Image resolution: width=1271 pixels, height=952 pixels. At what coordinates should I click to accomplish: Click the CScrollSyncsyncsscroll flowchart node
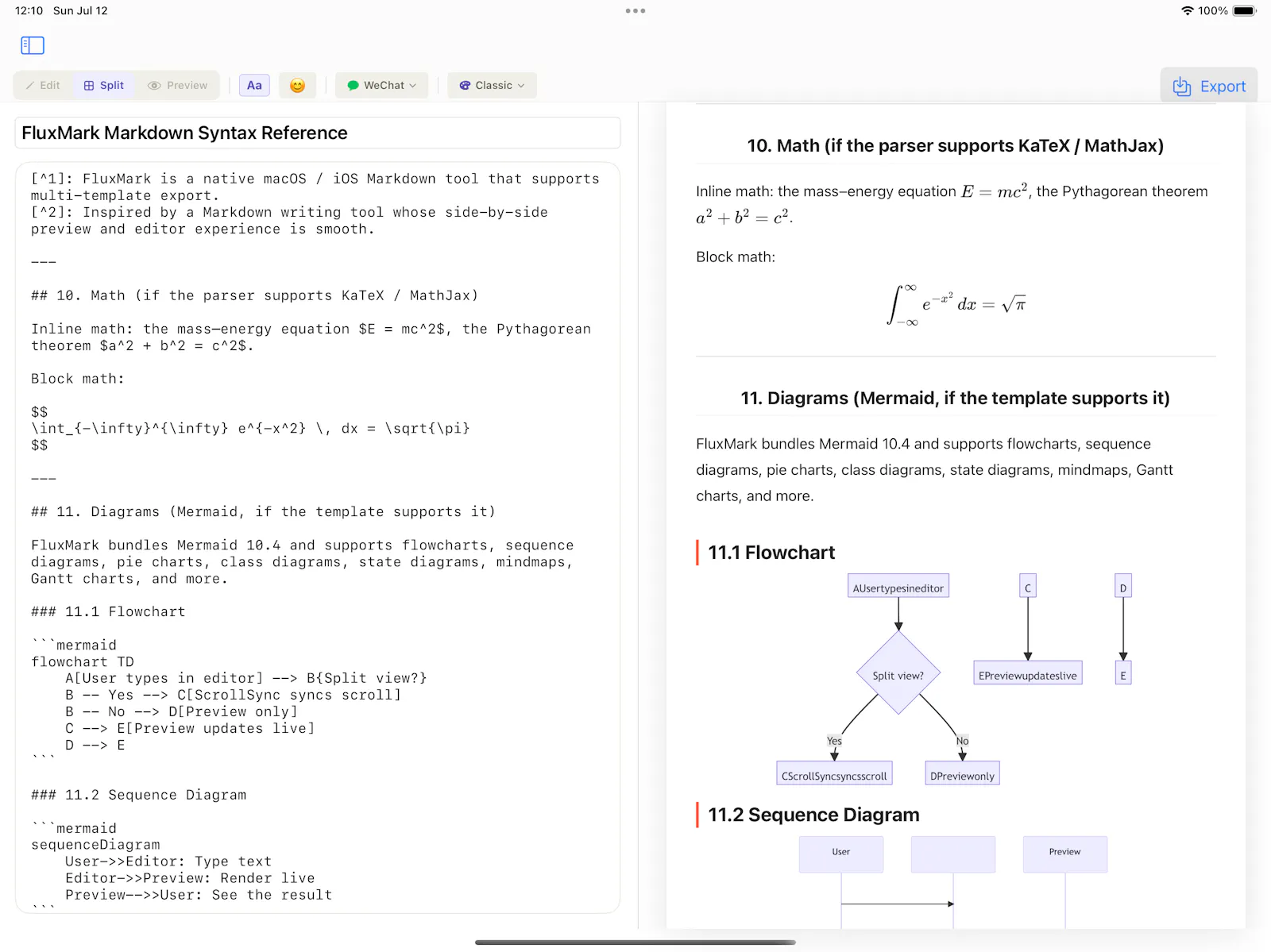pyautogui.click(x=834, y=775)
